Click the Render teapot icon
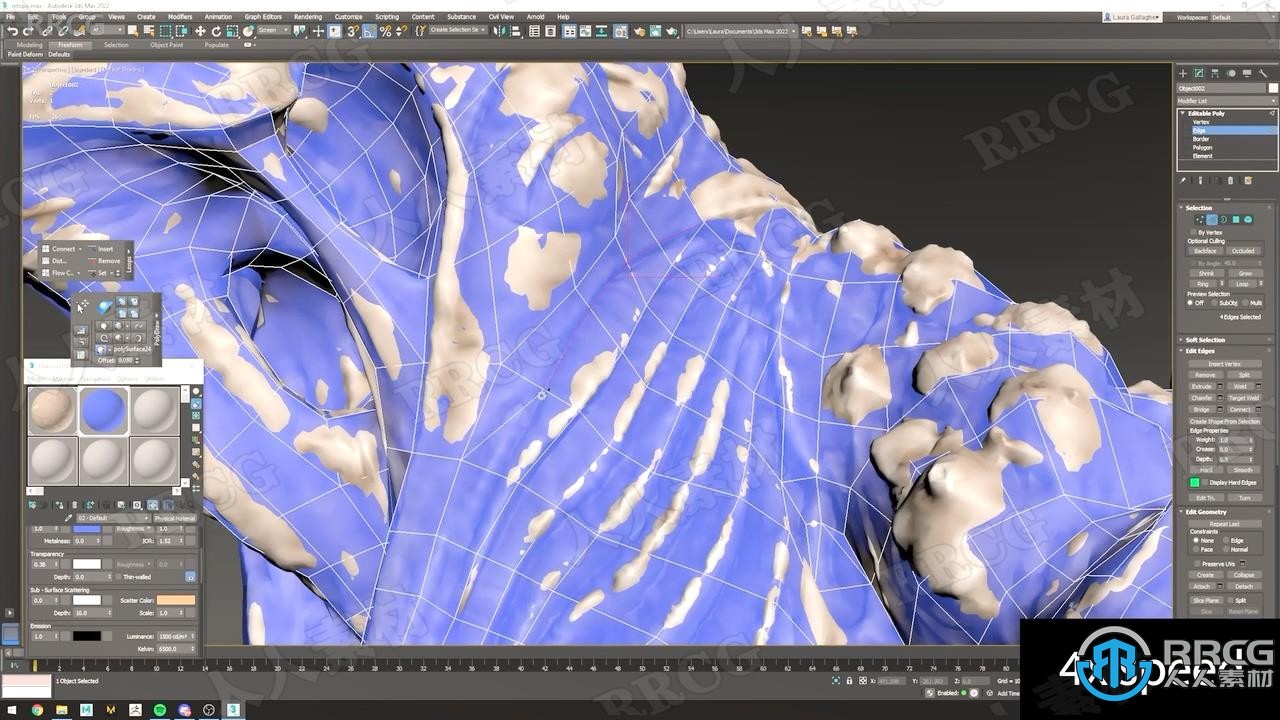The height and width of the screenshot is (720, 1280). click(x=672, y=31)
